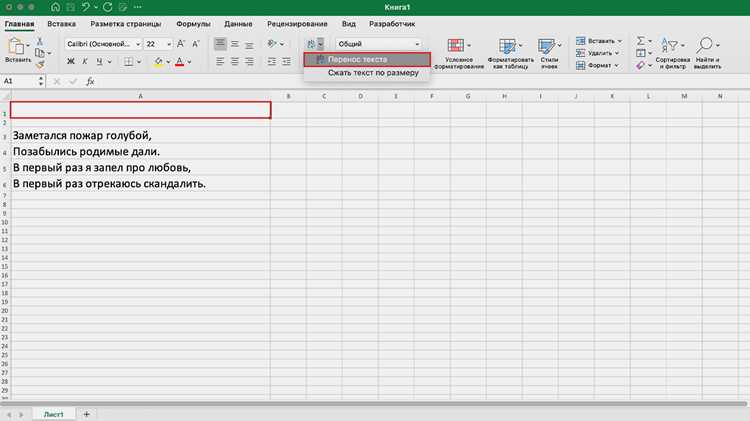This screenshot has width=750, height=421.
Task: Increase font size with the larger A
Action: tap(181, 44)
